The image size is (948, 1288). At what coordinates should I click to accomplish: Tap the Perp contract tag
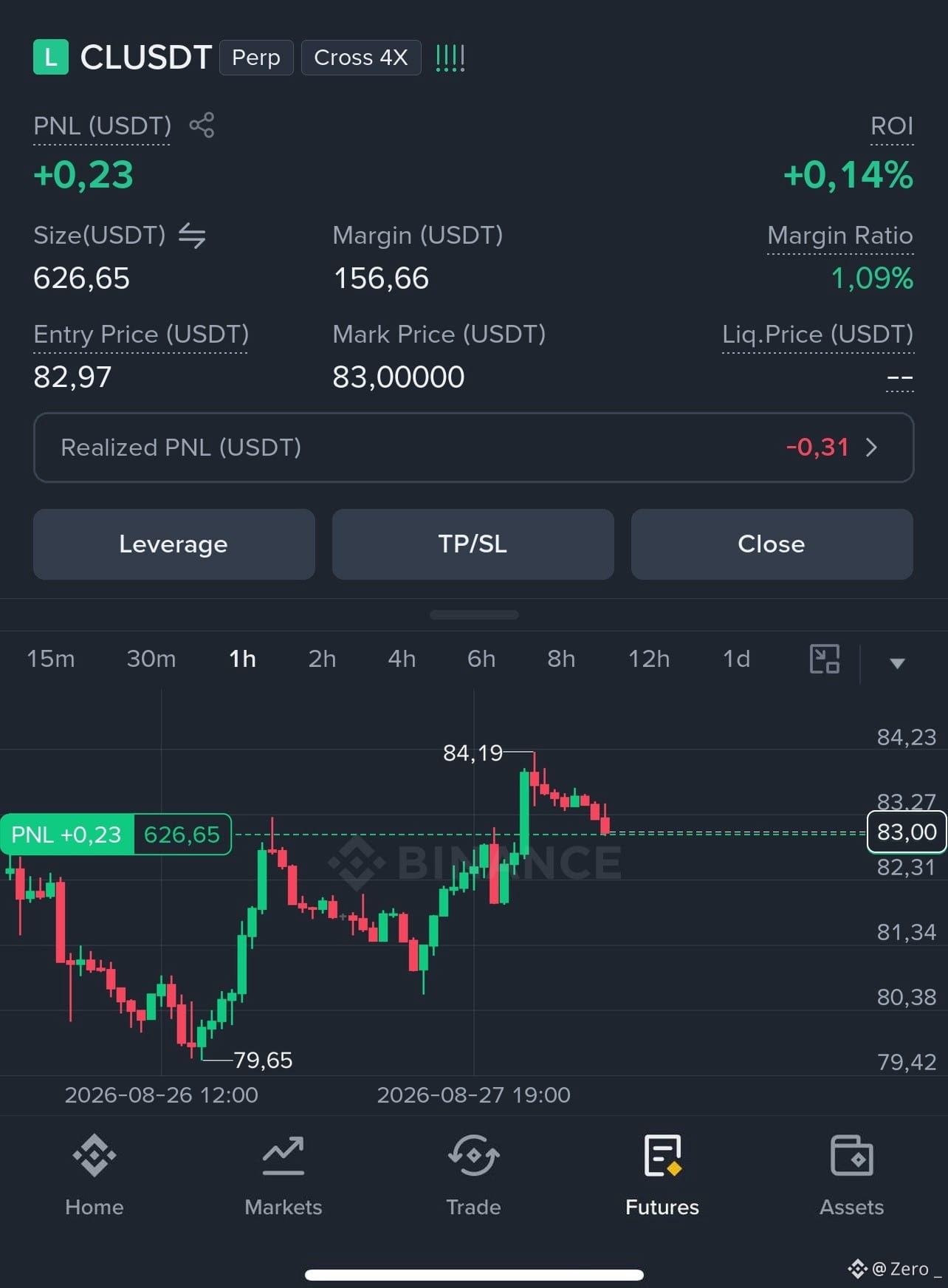(256, 58)
